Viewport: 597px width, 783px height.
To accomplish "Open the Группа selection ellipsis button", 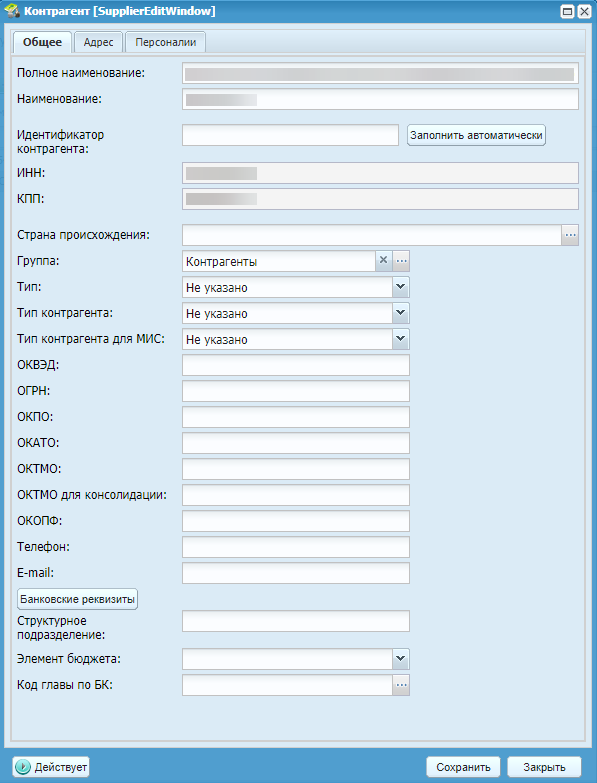I will click(x=401, y=261).
